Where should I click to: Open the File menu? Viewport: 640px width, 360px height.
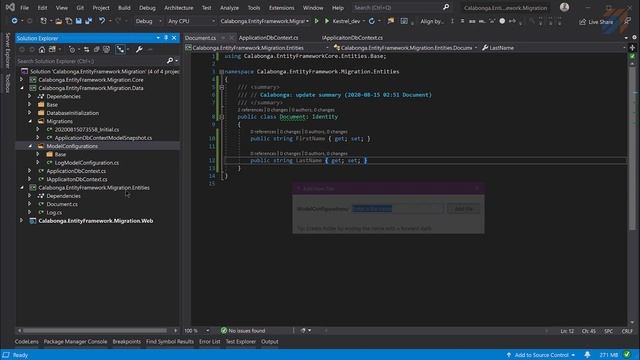(x=24, y=8)
